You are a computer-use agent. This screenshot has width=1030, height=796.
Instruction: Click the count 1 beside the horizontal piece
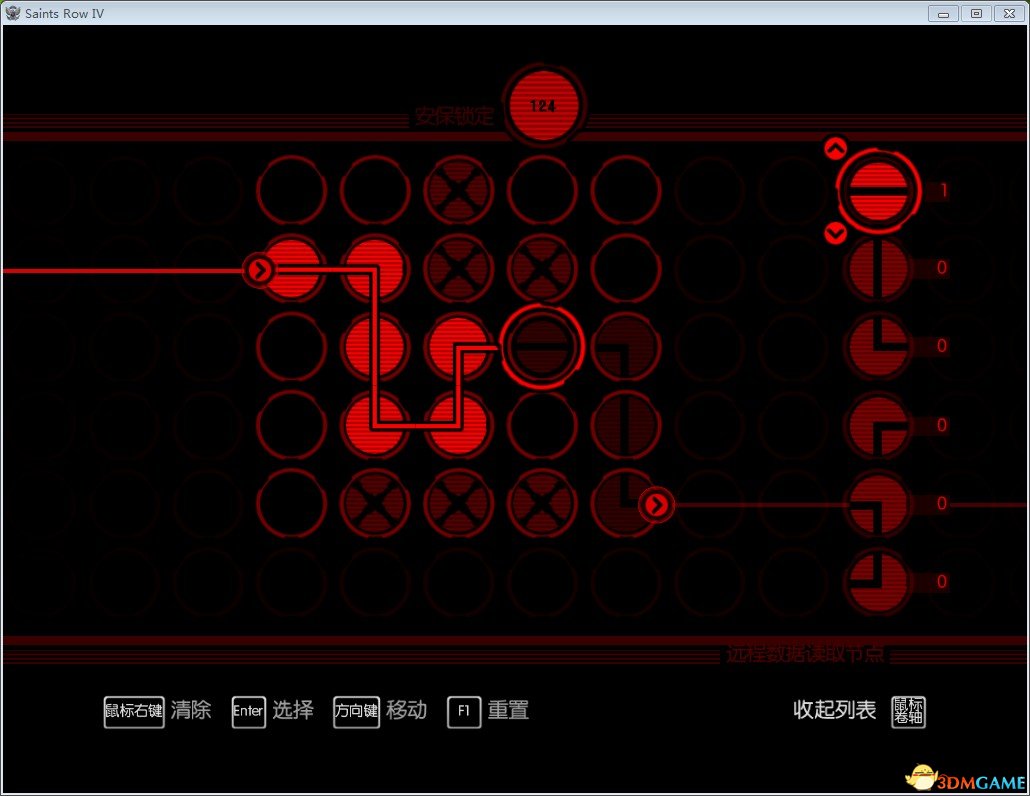click(943, 190)
